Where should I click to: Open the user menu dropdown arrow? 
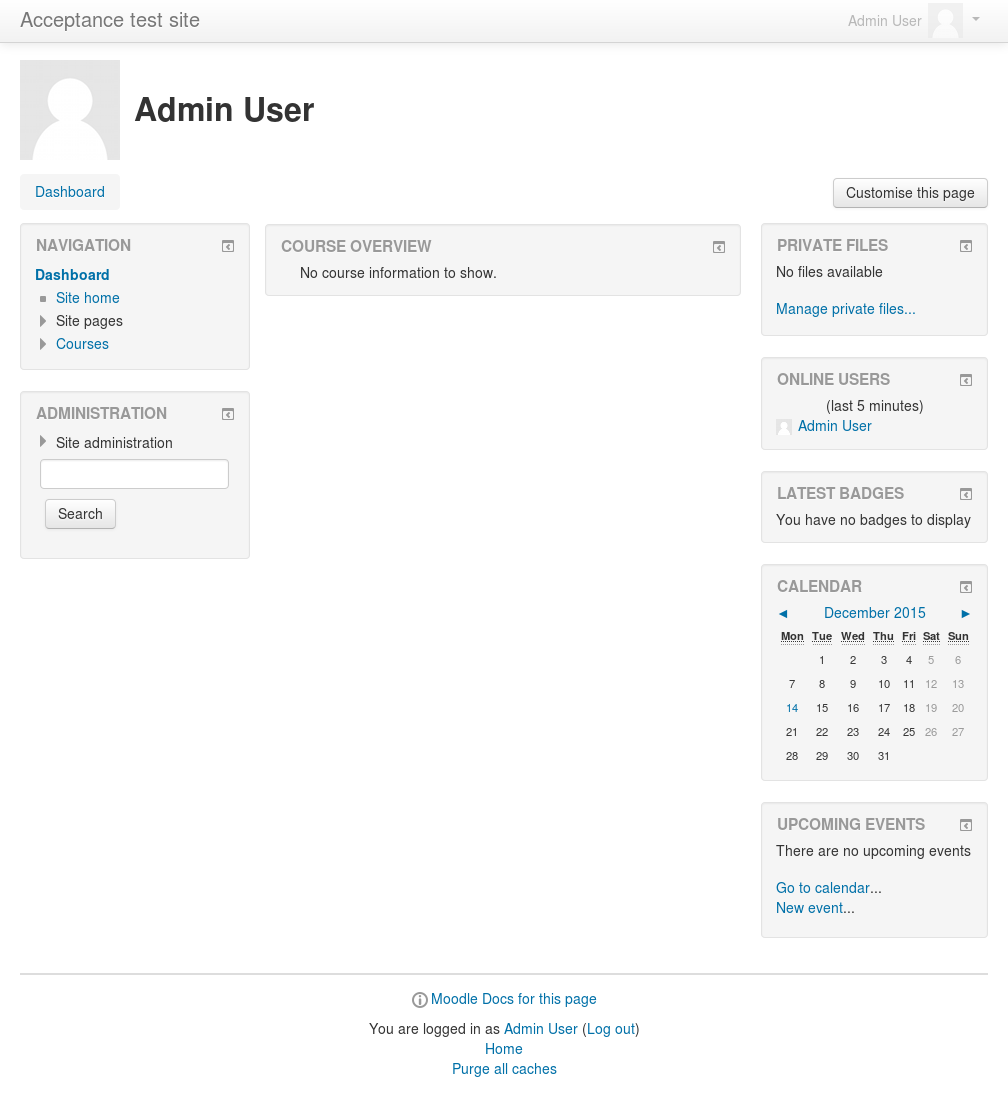[976, 20]
